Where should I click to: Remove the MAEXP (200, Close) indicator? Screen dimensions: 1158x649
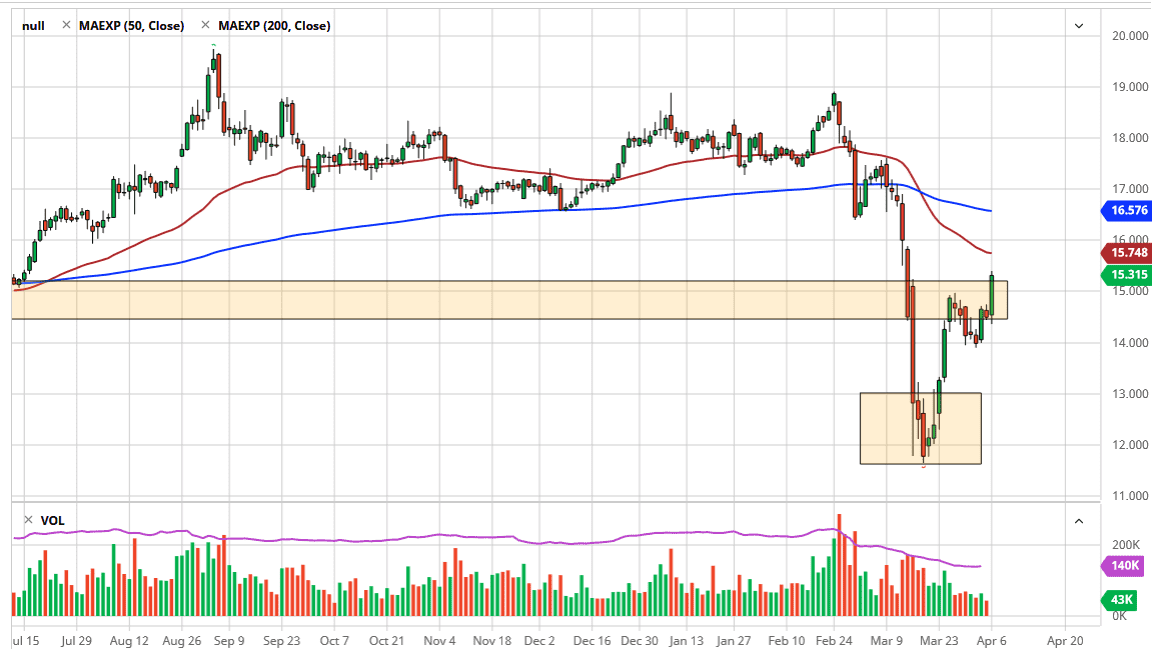tap(205, 26)
